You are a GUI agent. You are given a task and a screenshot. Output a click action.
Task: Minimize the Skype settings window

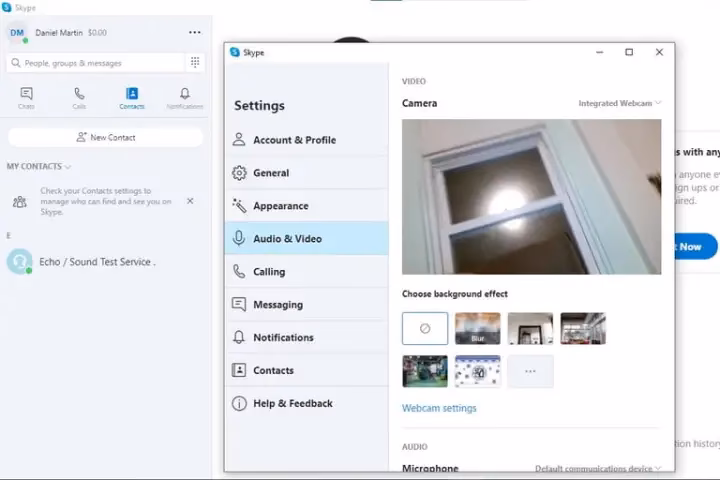[x=599, y=52]
